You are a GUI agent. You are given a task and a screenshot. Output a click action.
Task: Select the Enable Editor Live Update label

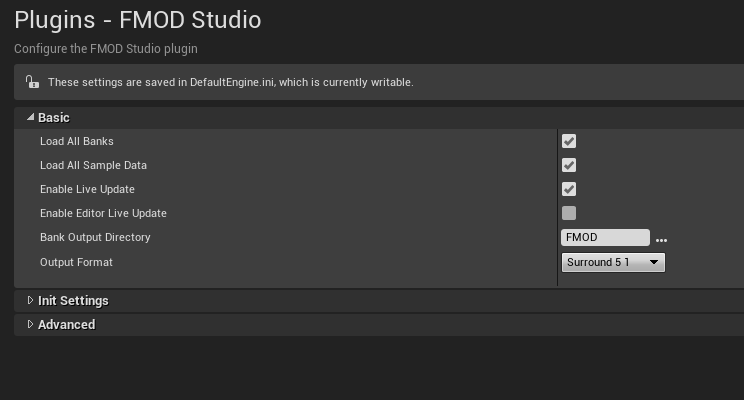[x=103, y=214]
